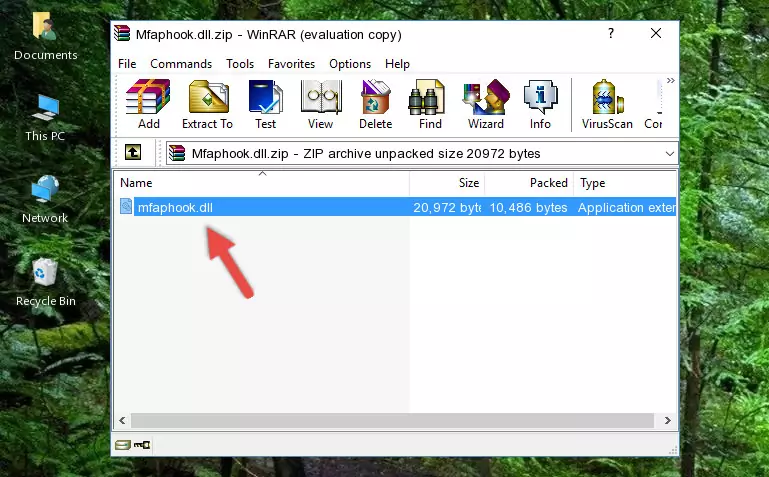The image size is (769, 477).
Task: Show archive Info
Action: pos(540,104)
